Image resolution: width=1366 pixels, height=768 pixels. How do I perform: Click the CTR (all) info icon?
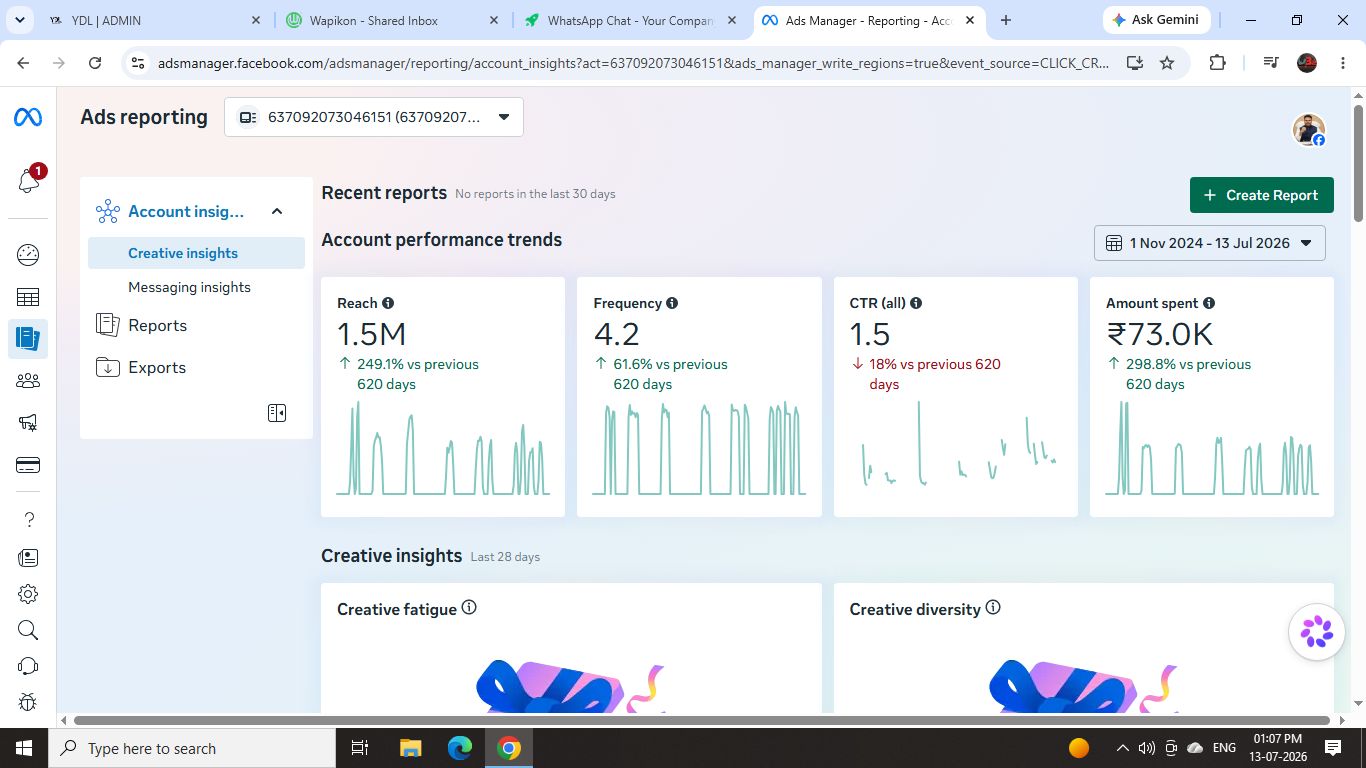tap(916, 303)
